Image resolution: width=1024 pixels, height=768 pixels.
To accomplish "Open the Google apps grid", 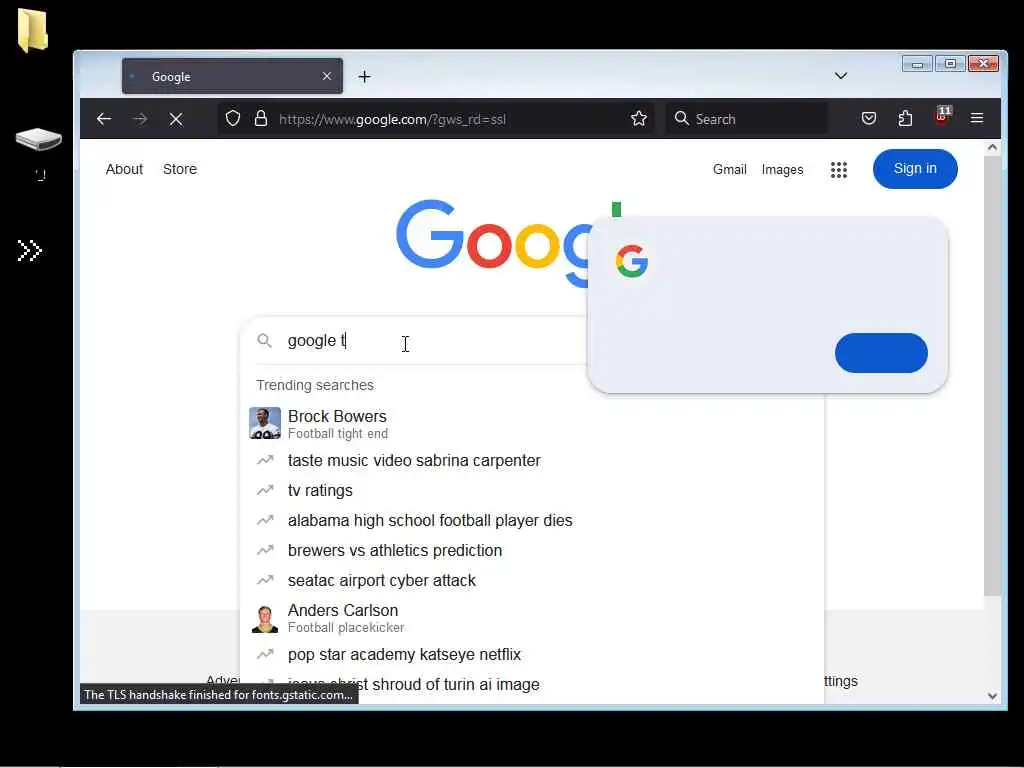I will [839, 170].
